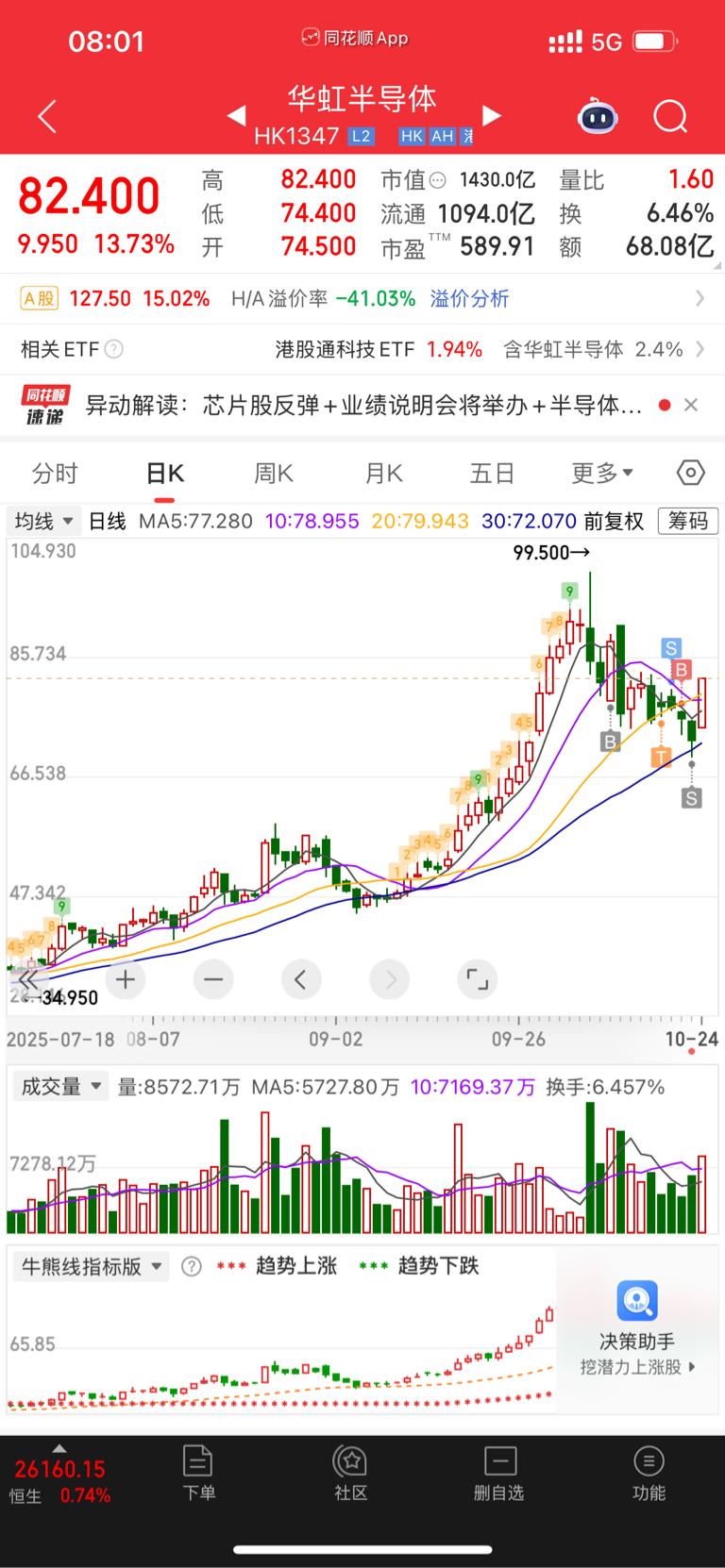Move chart right with the arrow button
The image size is (725, 1568).
click(390, 980)
